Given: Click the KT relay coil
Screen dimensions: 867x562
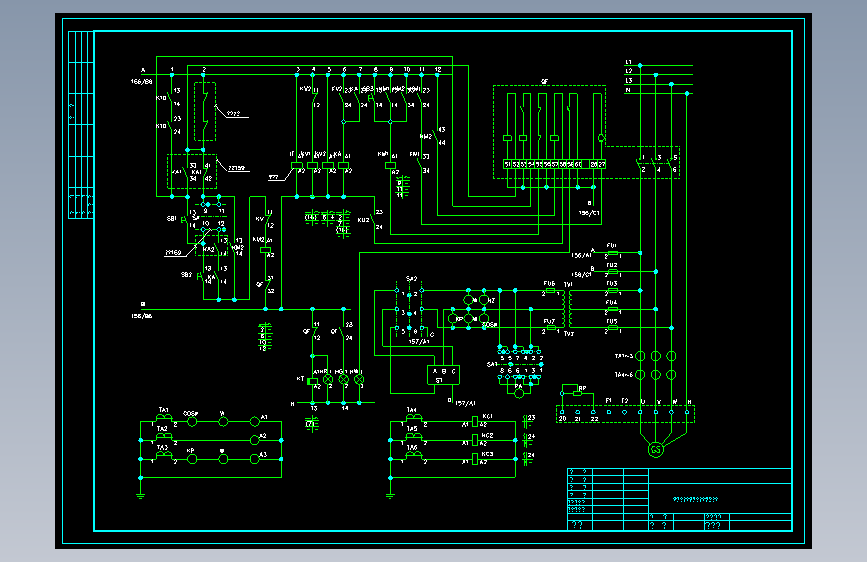Looking at the screenshot, I should click(312, 381).
